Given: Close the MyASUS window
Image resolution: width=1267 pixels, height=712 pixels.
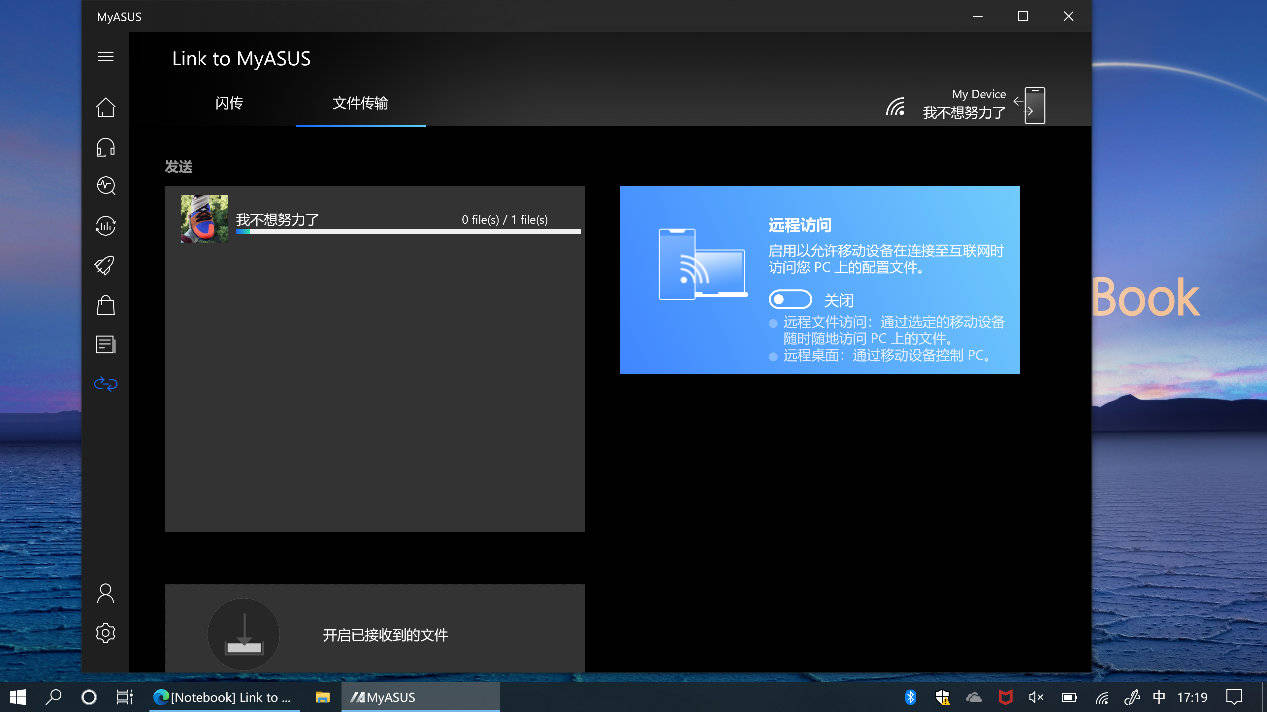Looking at the screenshot, I should coord(1069,16).
